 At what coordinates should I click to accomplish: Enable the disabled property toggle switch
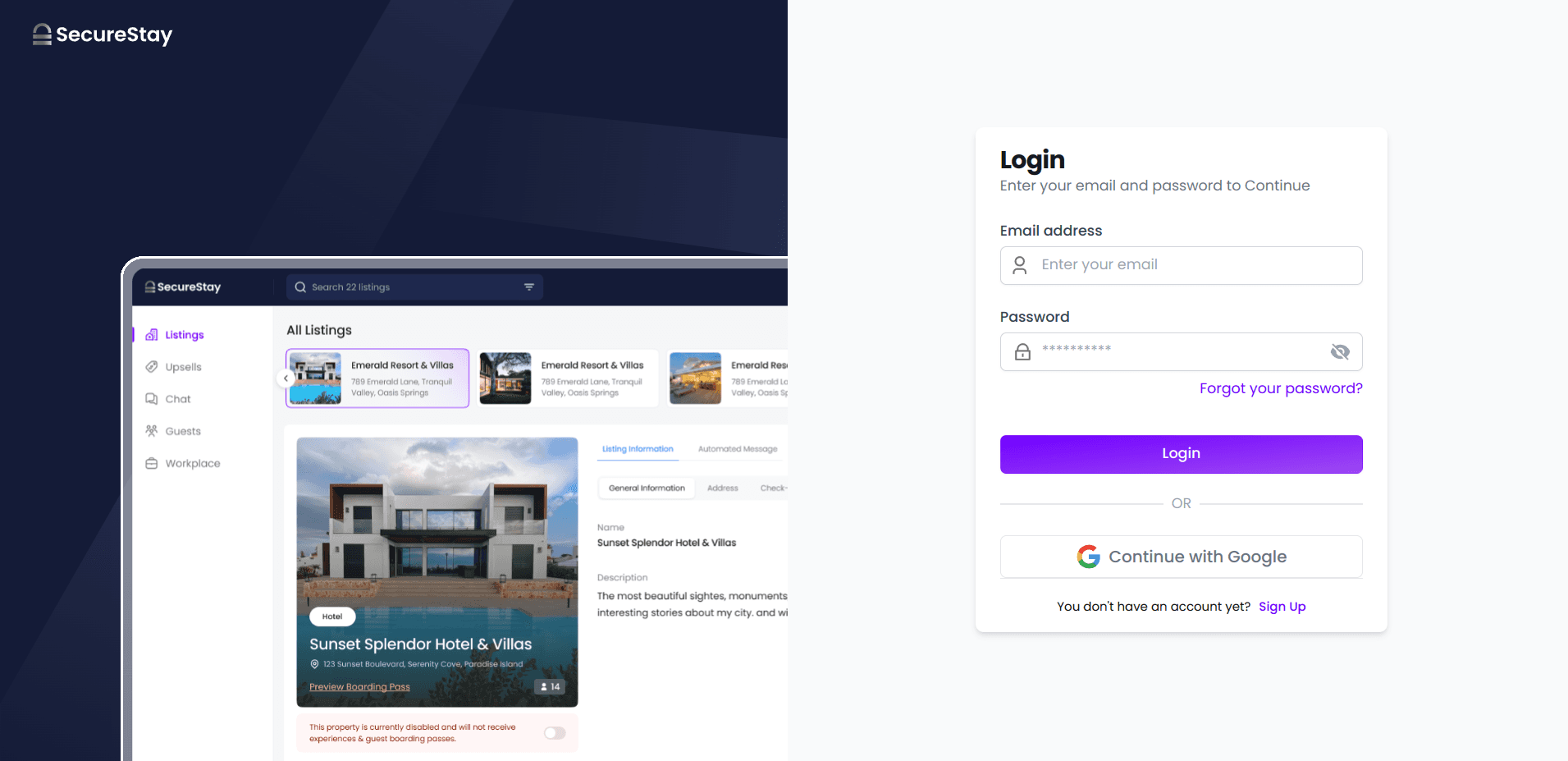pyautogui.click(x=555, y=733)
